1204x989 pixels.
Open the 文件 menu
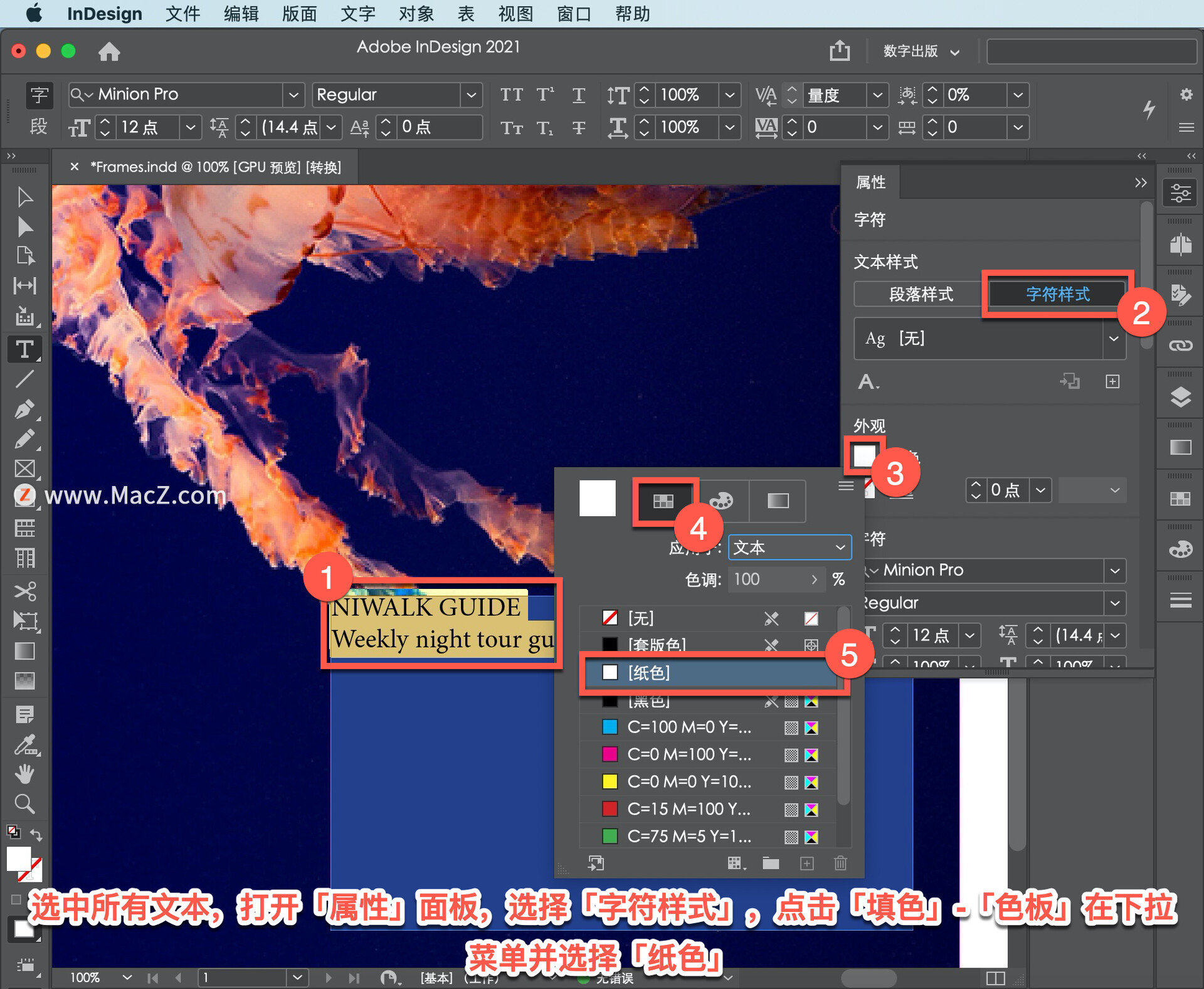point(182,14)
